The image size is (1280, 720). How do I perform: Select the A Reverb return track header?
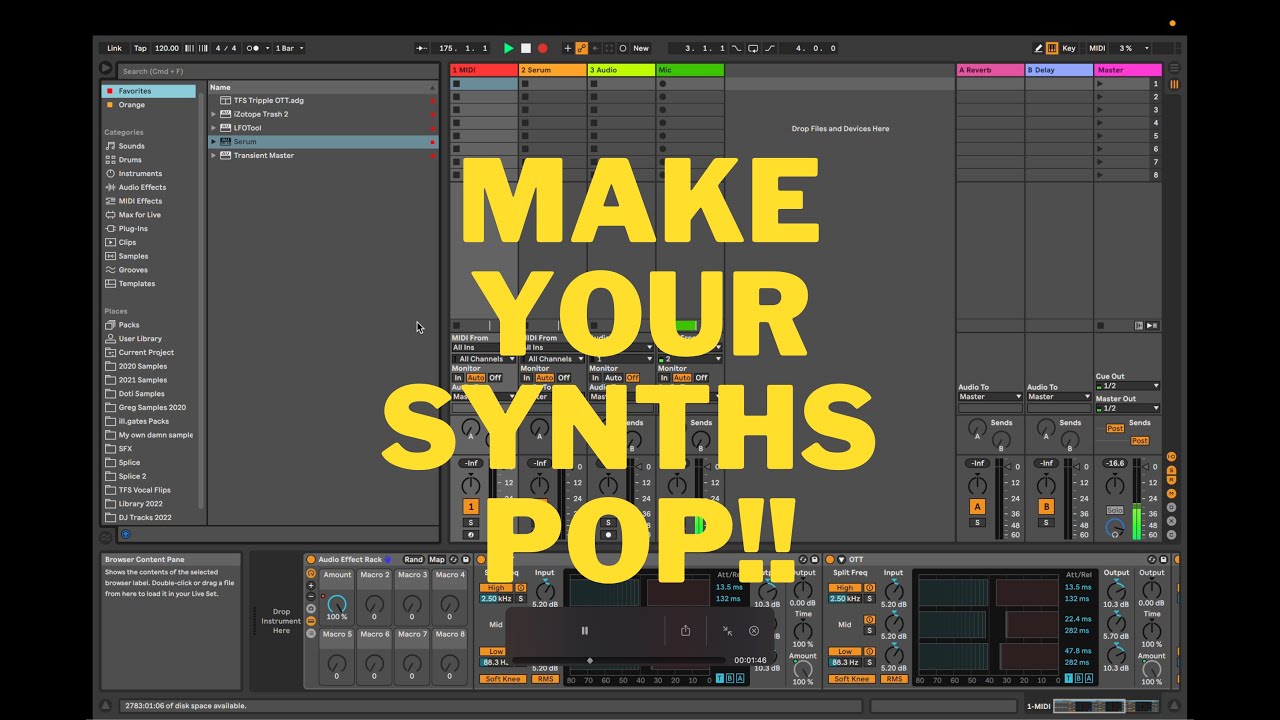[x=990, y=70]
